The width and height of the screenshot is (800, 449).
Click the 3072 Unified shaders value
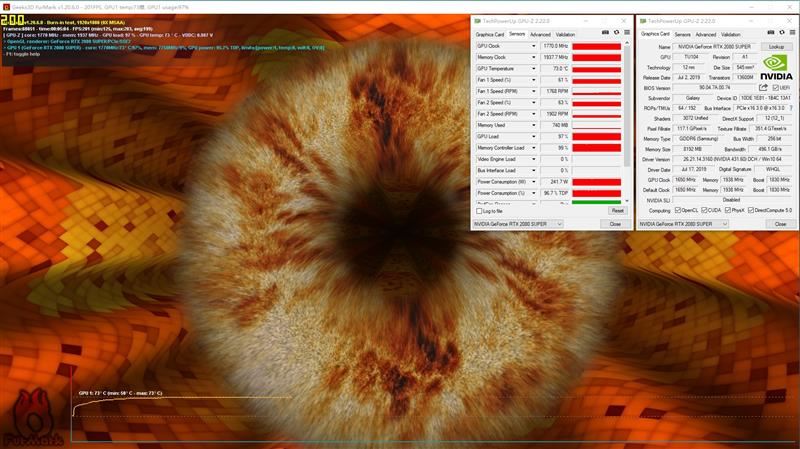(x=695, y=118)
